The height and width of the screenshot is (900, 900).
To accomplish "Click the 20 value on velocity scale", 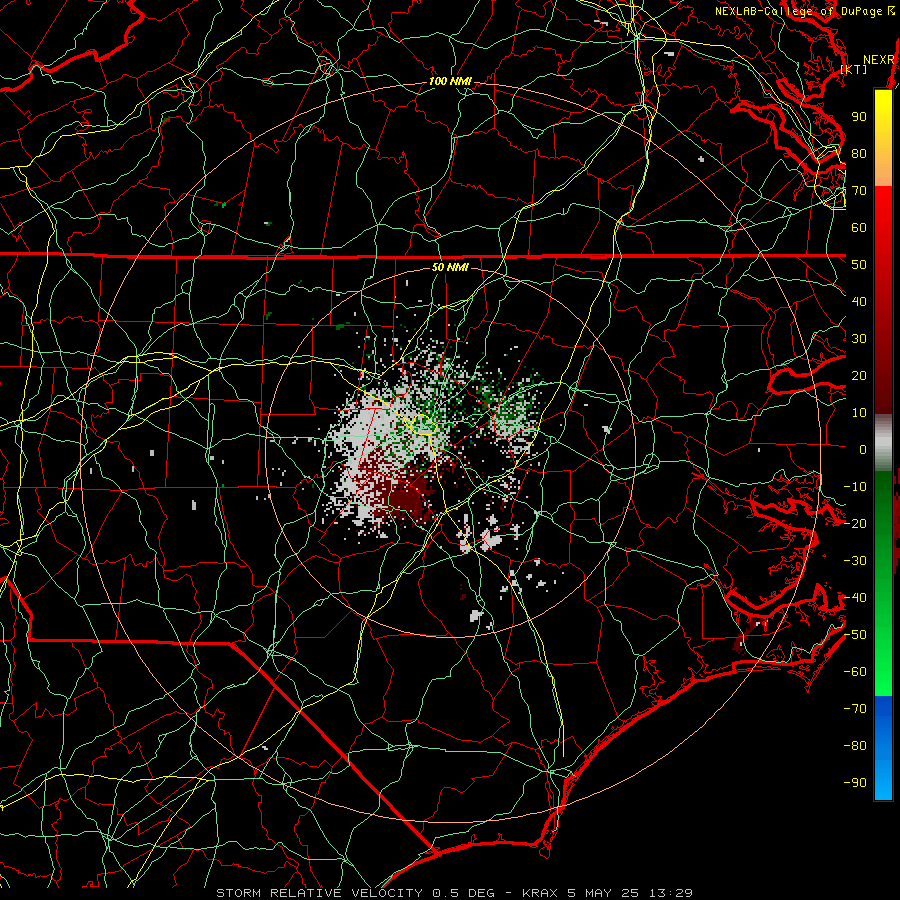I will pyautogui.click(x=859, y=375).
